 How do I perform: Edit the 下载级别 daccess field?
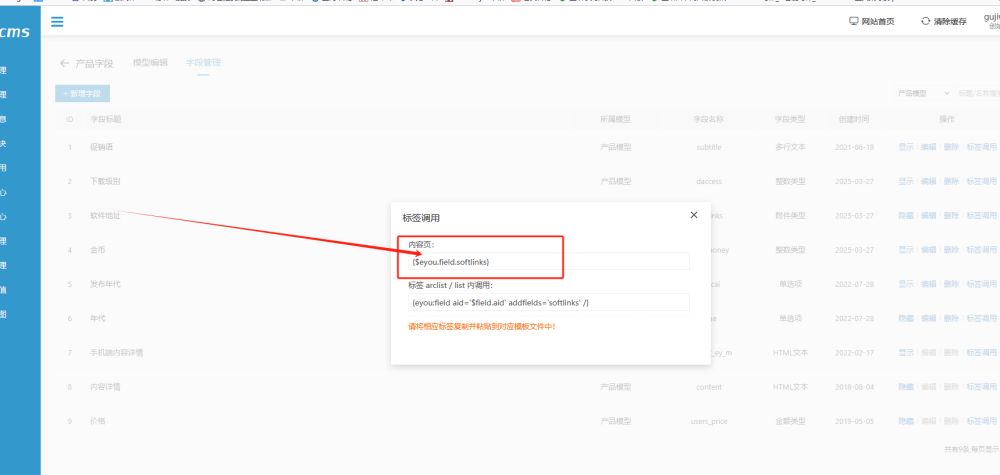click(x=929, y=181)
